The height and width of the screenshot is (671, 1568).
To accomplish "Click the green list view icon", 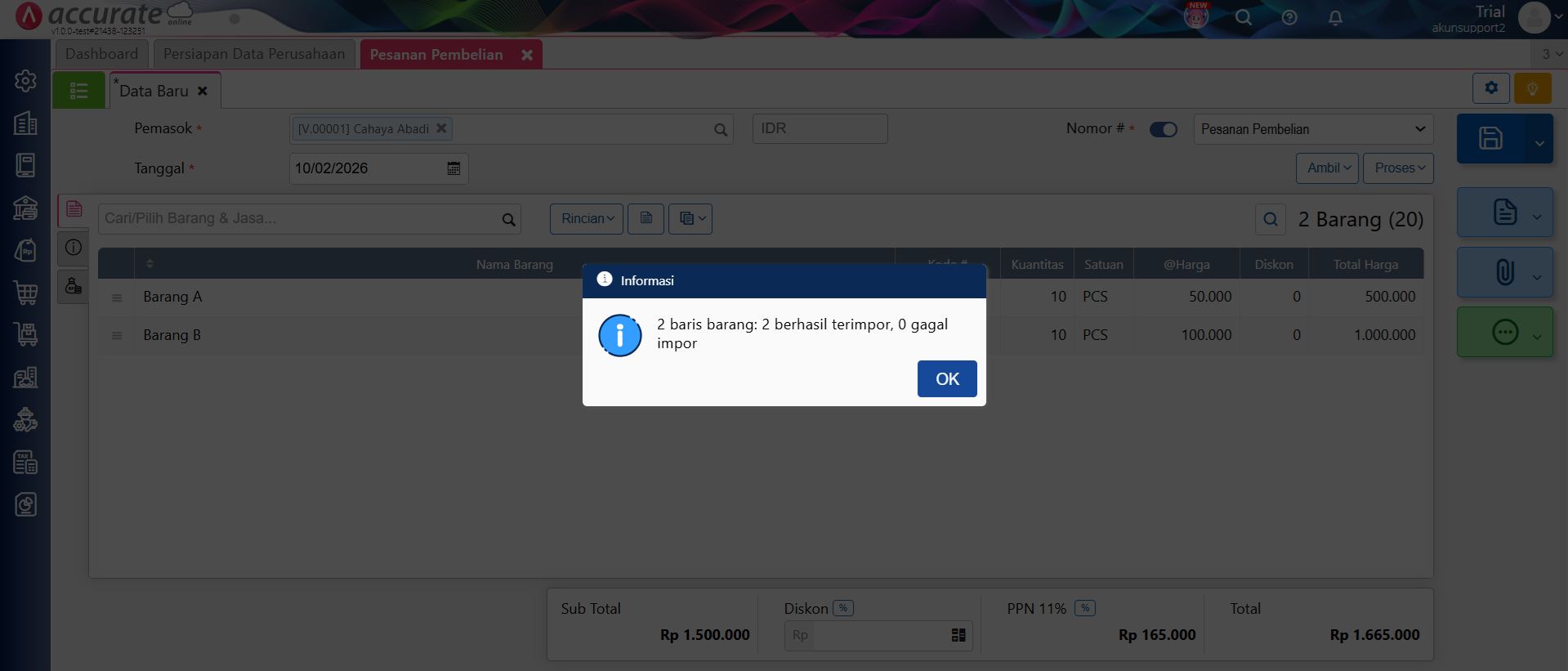I will coord(78,91).
